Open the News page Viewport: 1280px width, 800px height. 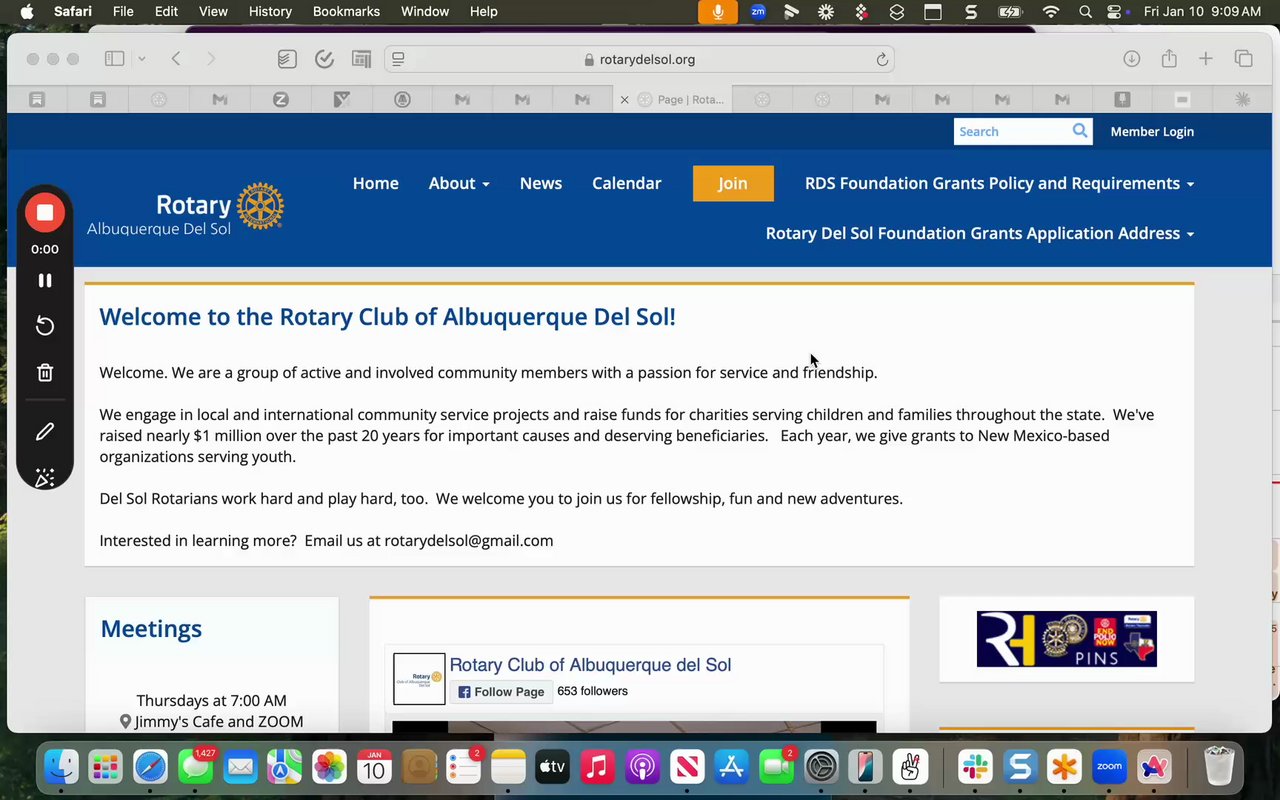(541, 183)
